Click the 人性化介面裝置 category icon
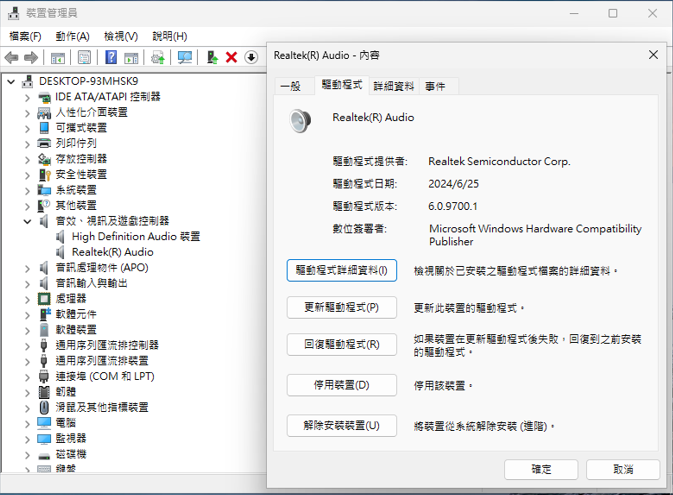Screen dimensions: 673x495 click(44, 113)
